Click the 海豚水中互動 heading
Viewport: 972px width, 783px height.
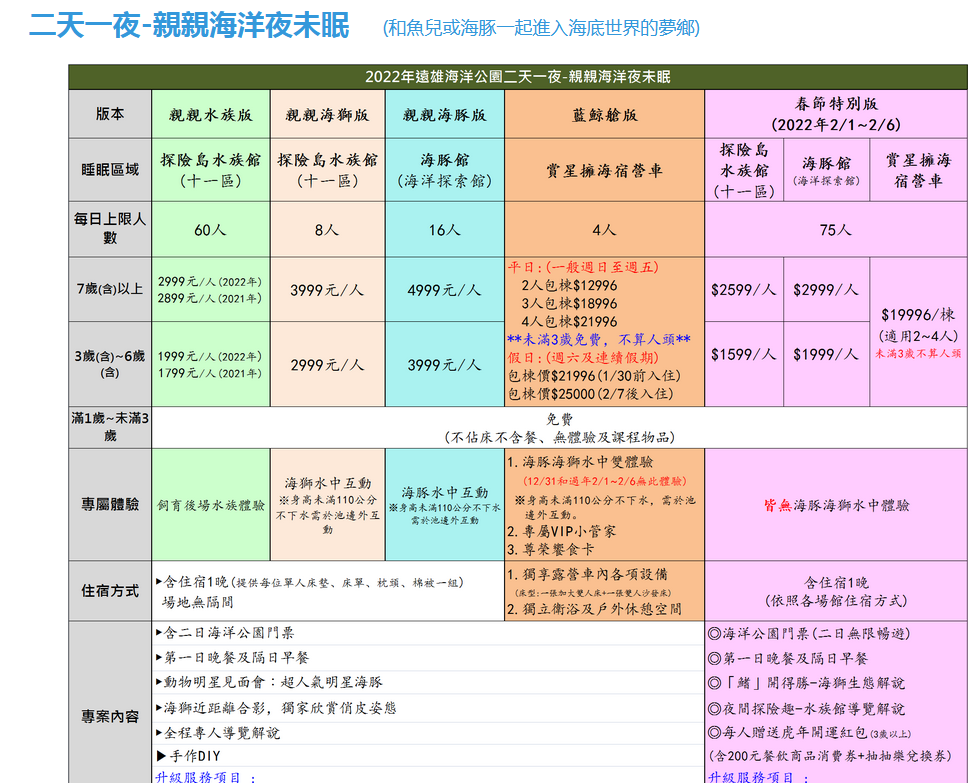point(444,493)
